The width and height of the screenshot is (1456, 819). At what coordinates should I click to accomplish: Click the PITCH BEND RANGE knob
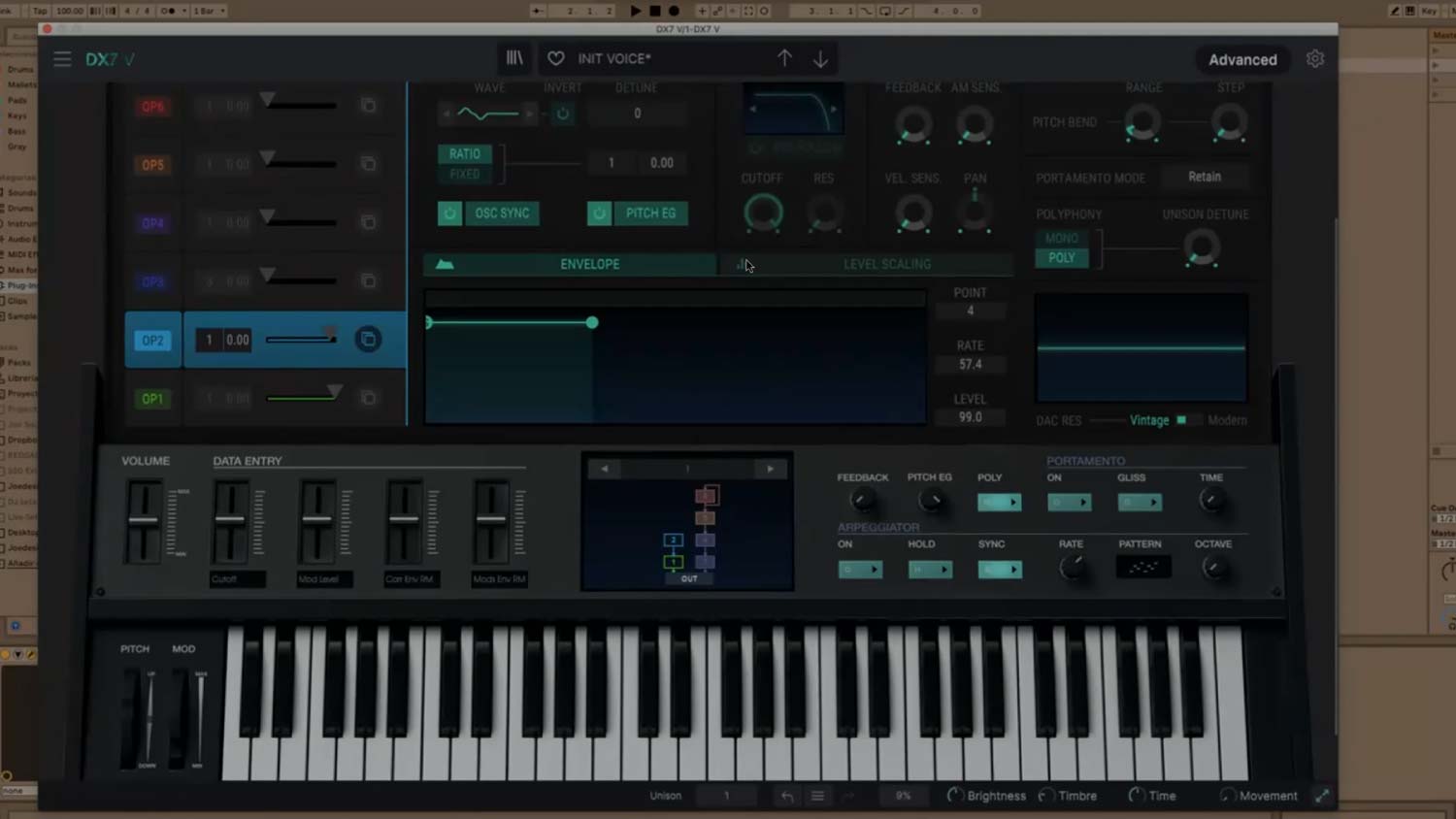[x=1142, y=123]
